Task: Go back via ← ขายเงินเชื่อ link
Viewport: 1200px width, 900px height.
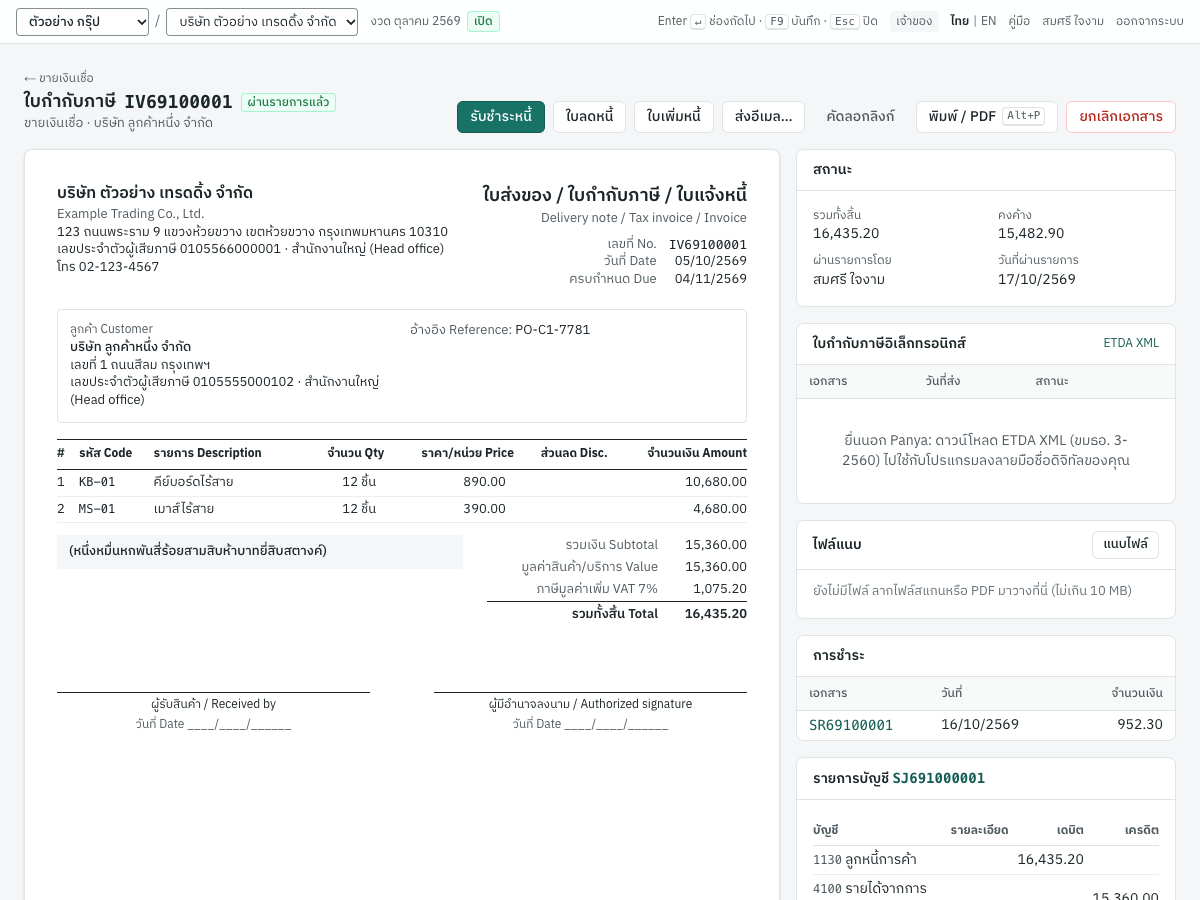Action: tap(59, 78)
